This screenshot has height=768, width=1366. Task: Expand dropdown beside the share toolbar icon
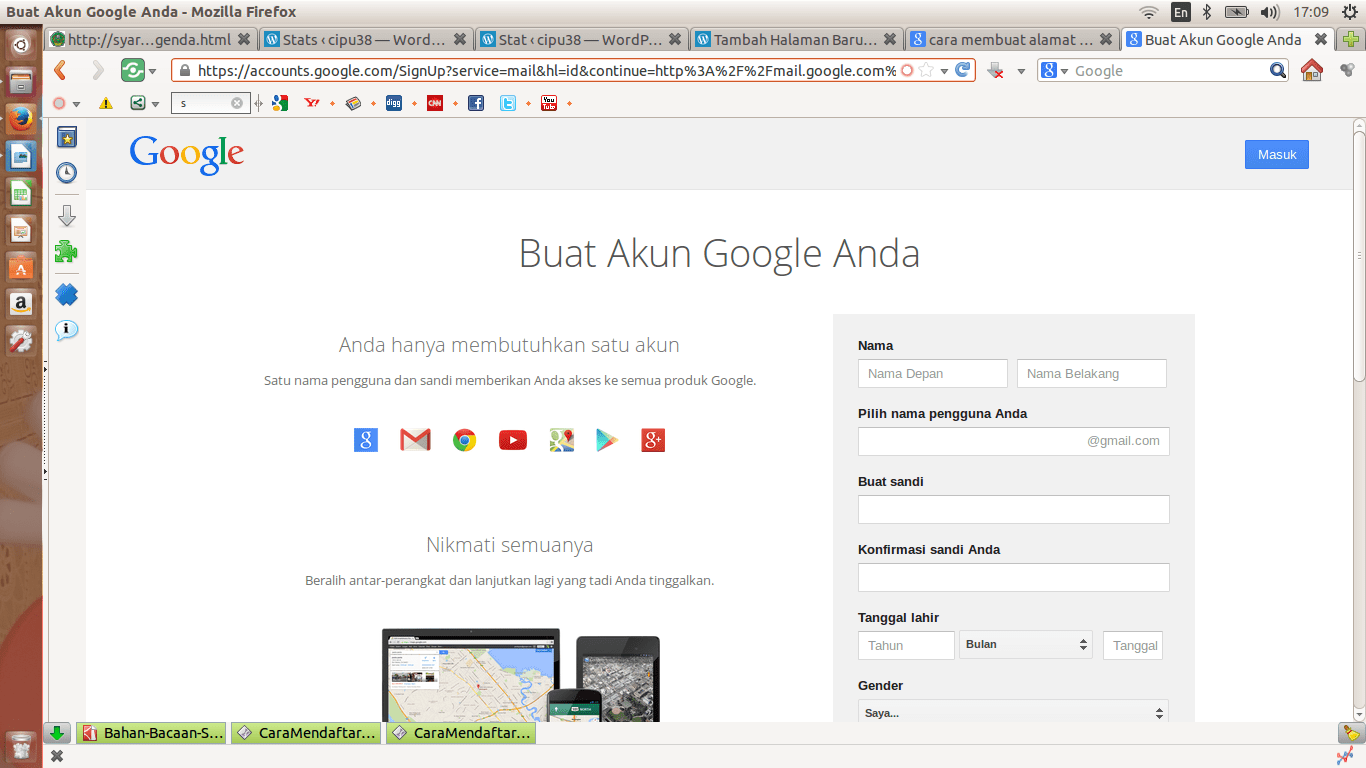(155, 103)
